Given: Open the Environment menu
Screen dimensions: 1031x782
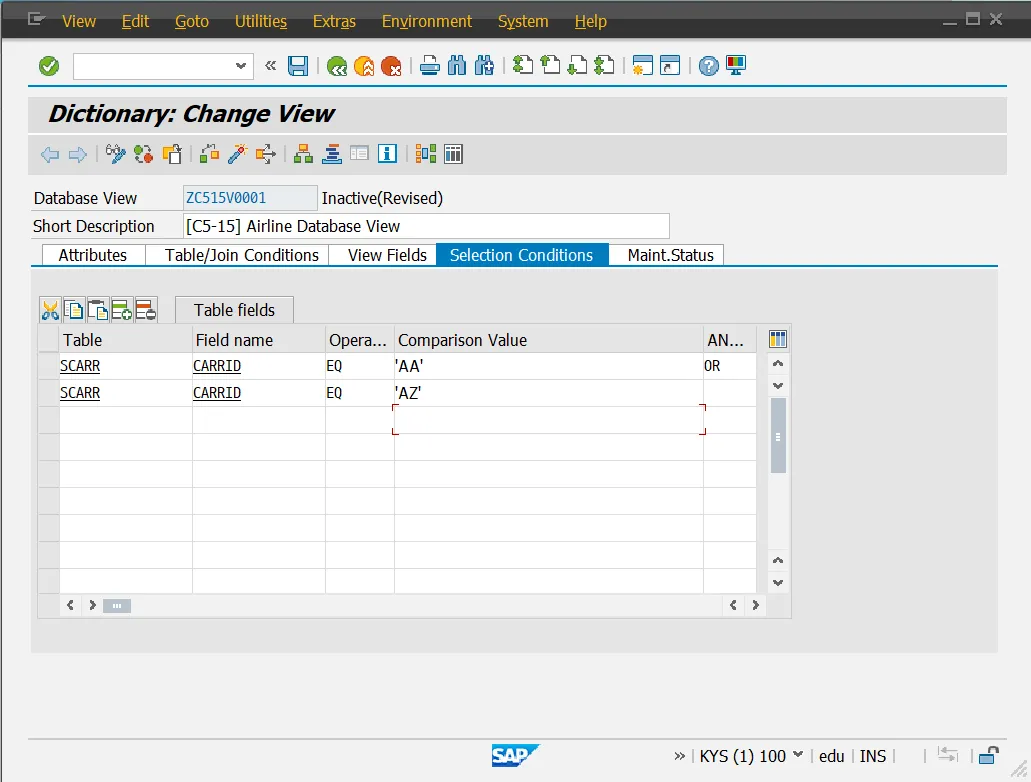Looking at the screenshot, I should 427,21.
